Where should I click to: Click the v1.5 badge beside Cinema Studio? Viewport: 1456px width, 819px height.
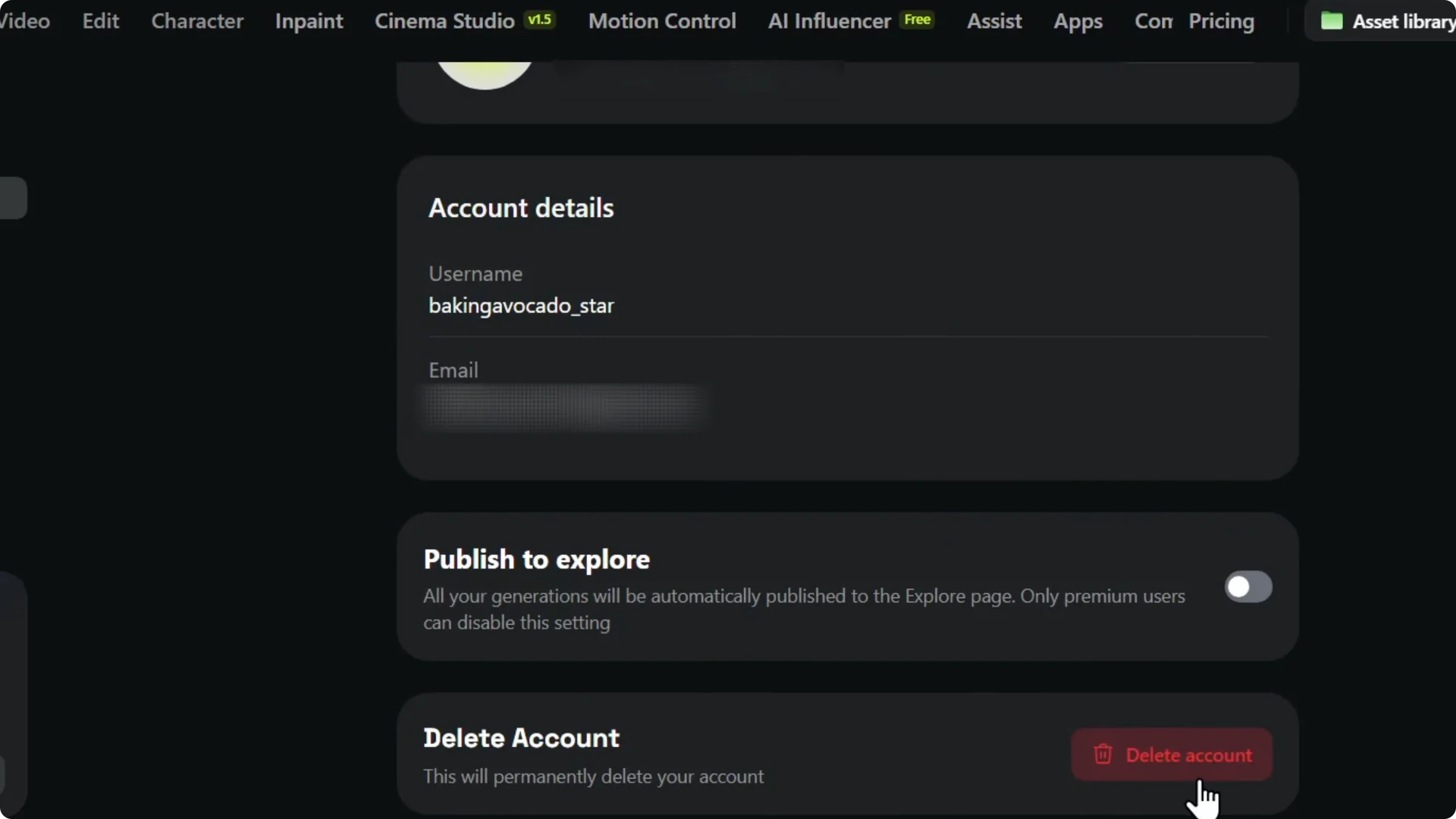point(539,20)
